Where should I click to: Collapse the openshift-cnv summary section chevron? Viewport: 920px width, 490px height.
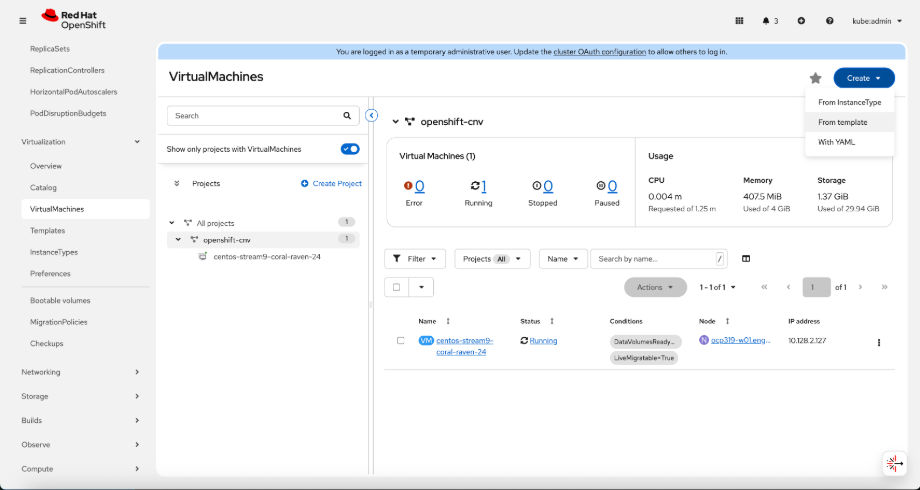pos(395,121)
